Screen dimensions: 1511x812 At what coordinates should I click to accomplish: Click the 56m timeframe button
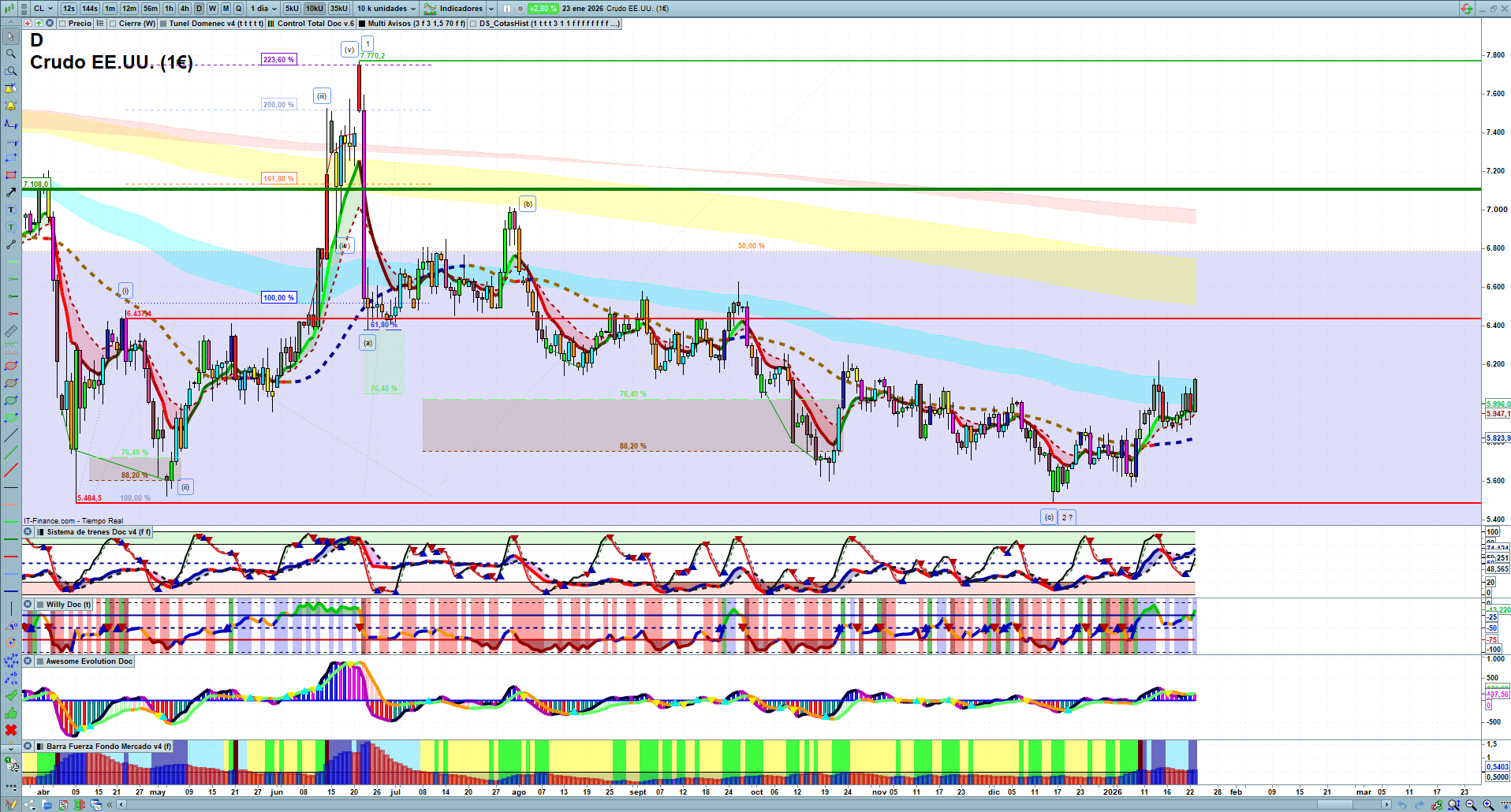[151, 9]
